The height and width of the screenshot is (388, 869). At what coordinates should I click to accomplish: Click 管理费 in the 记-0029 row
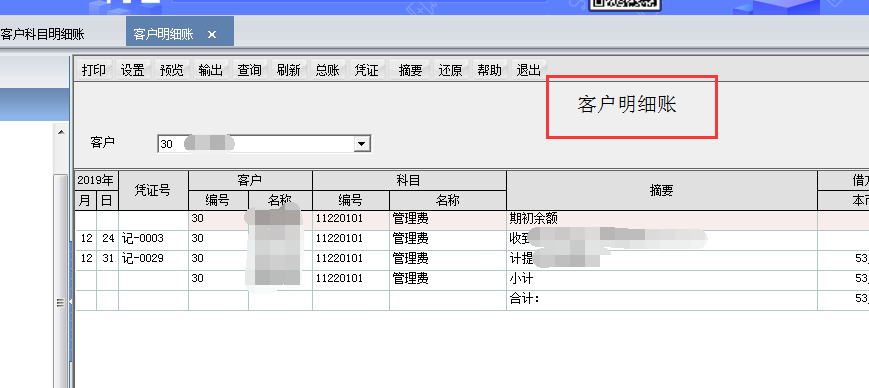point(448,259)
